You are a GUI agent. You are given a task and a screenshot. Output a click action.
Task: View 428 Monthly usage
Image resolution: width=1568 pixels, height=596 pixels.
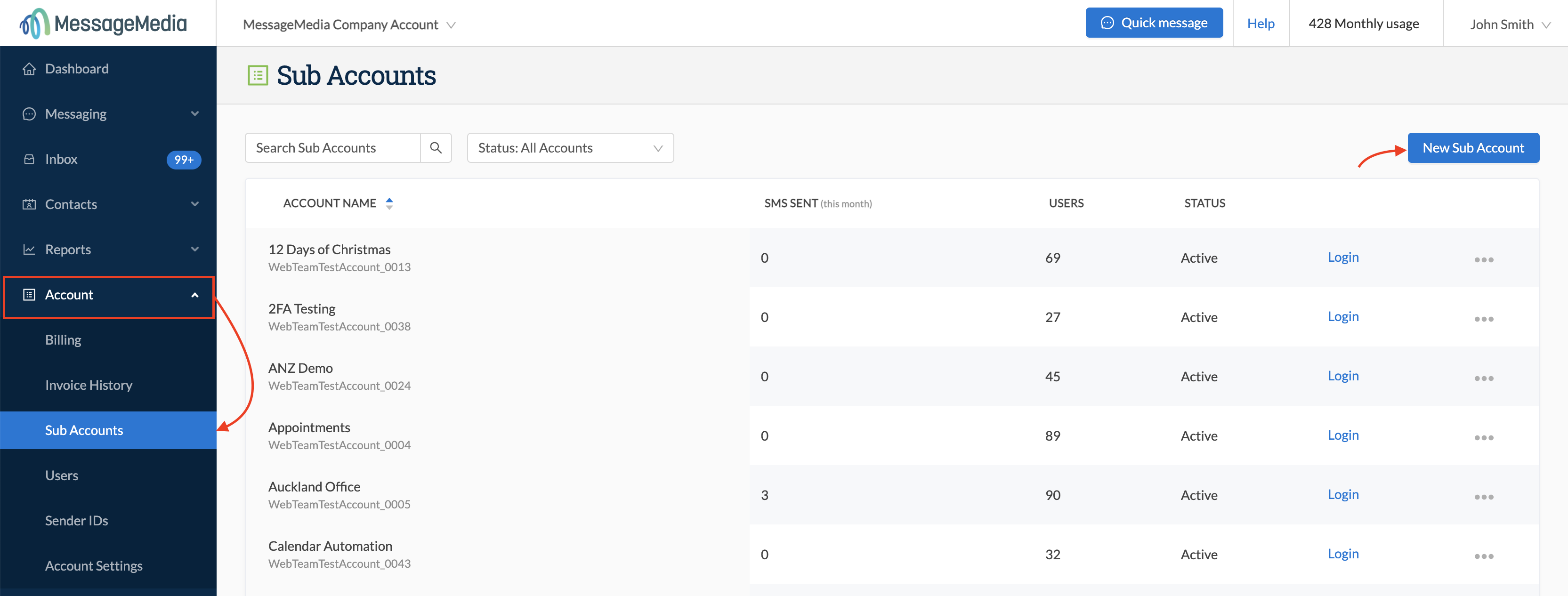coord(1364,24)
